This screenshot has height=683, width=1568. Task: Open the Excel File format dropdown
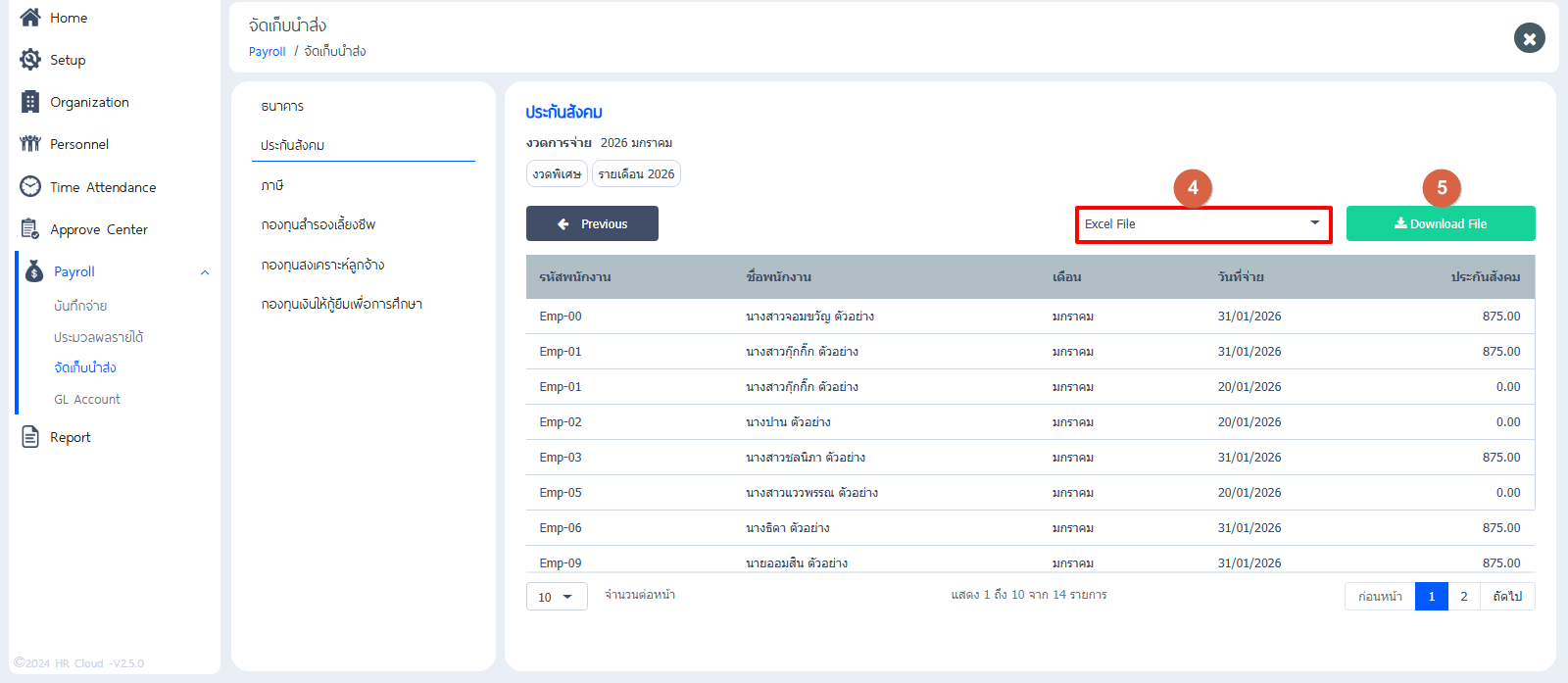[1202, 224]
